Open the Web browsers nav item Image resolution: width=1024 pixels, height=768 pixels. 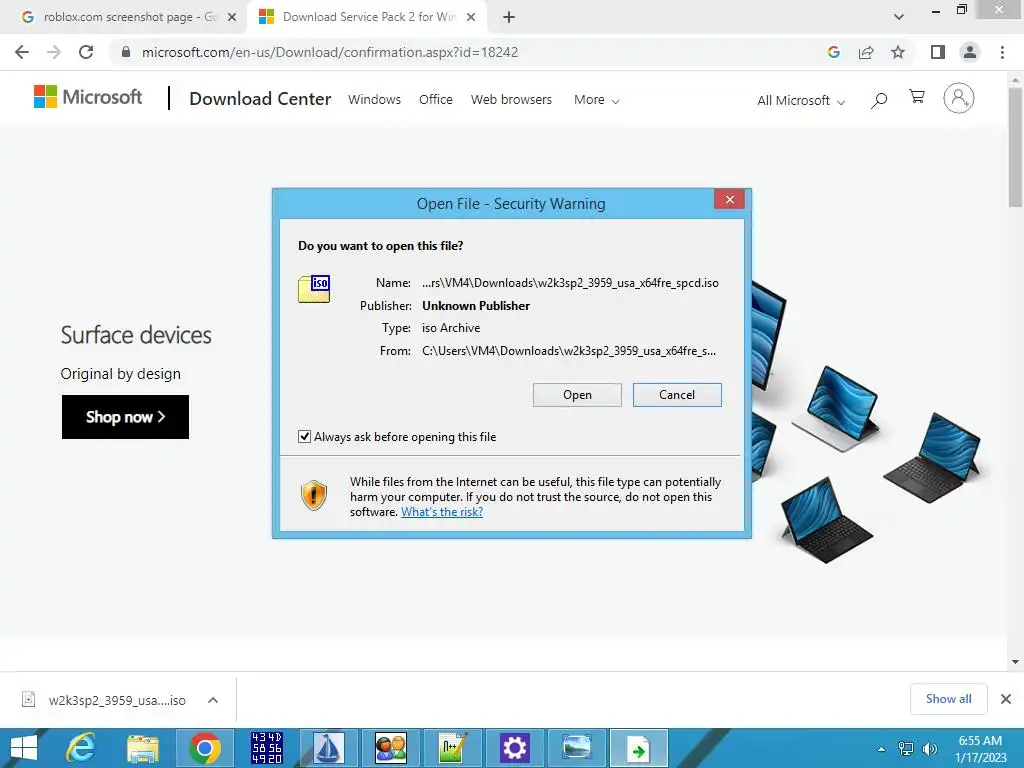[x=511, y=99]
